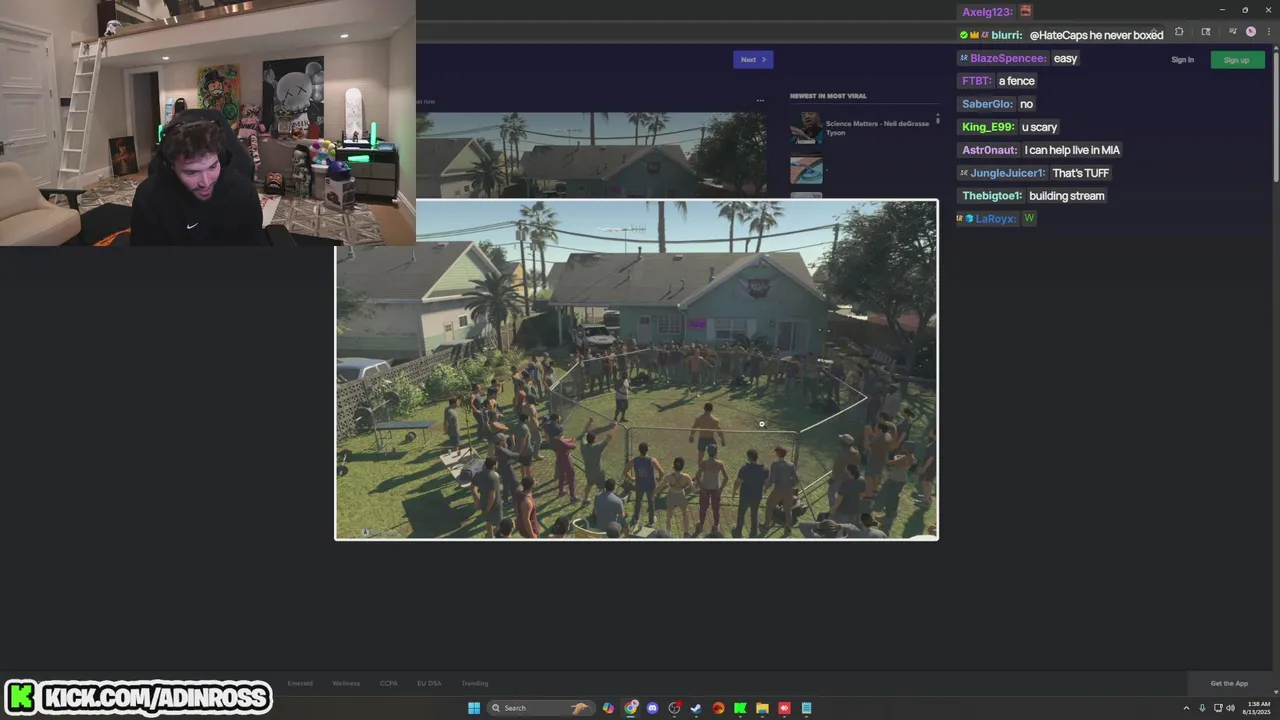Open the second sidebar post thumbnail
The image size is (1280, 720).
point(806,170)
